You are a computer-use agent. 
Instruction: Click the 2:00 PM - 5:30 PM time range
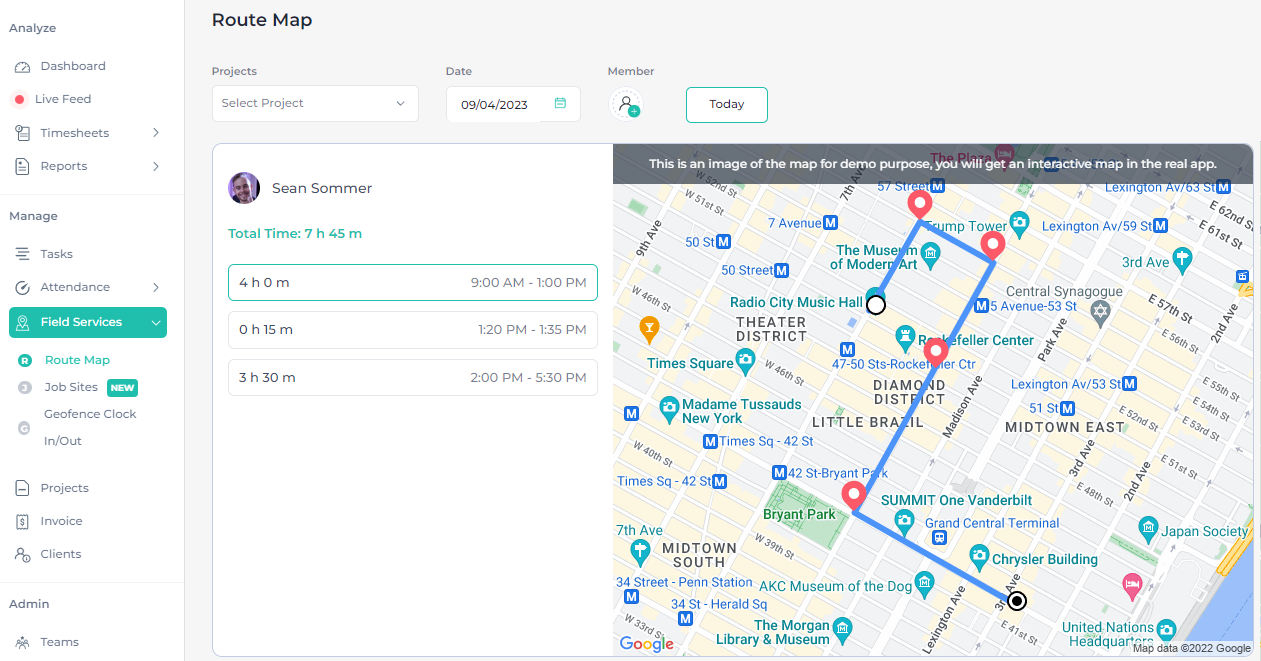tap(528, 378)
